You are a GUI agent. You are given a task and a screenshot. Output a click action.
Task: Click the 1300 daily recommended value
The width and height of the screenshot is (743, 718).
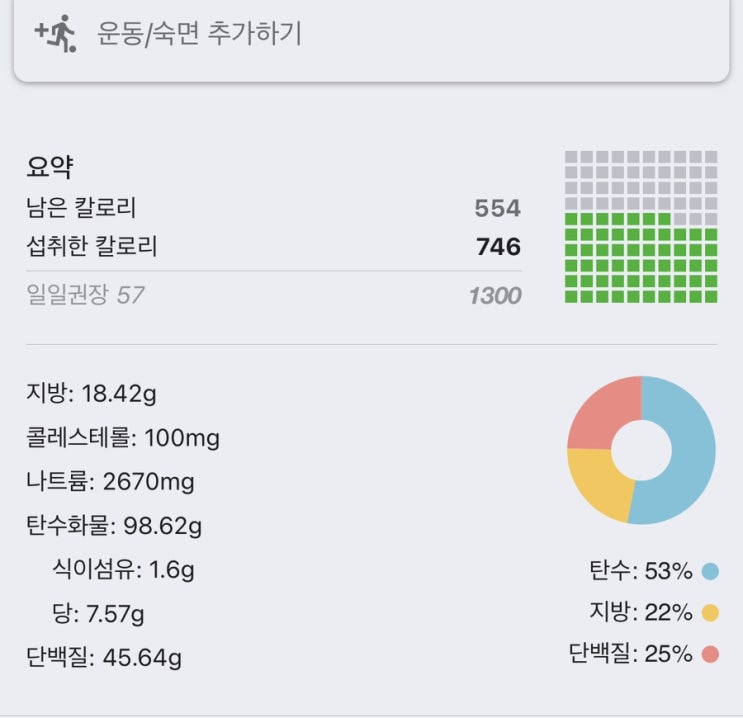(495, 296)
